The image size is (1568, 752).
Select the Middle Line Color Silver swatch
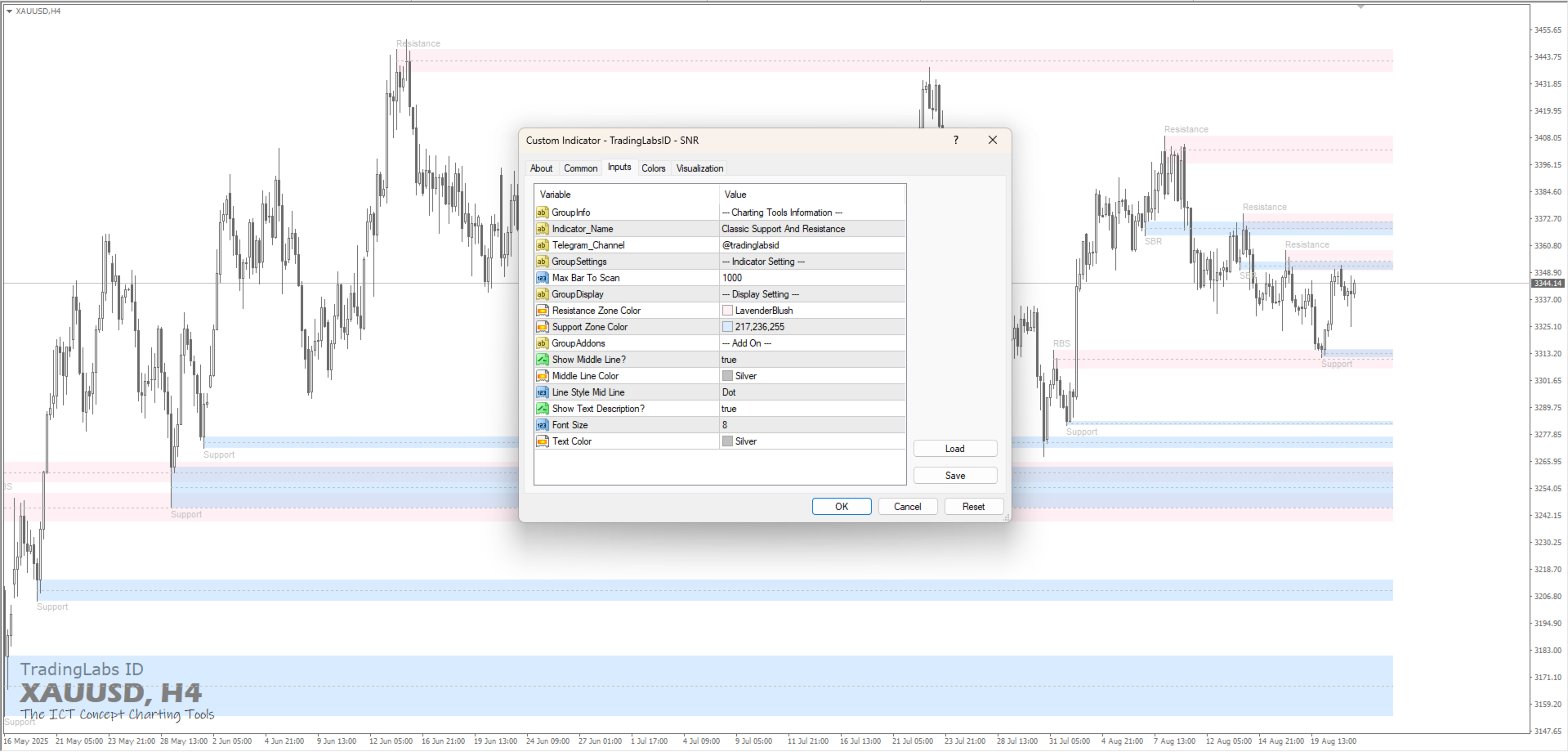(x=727, y=376)
